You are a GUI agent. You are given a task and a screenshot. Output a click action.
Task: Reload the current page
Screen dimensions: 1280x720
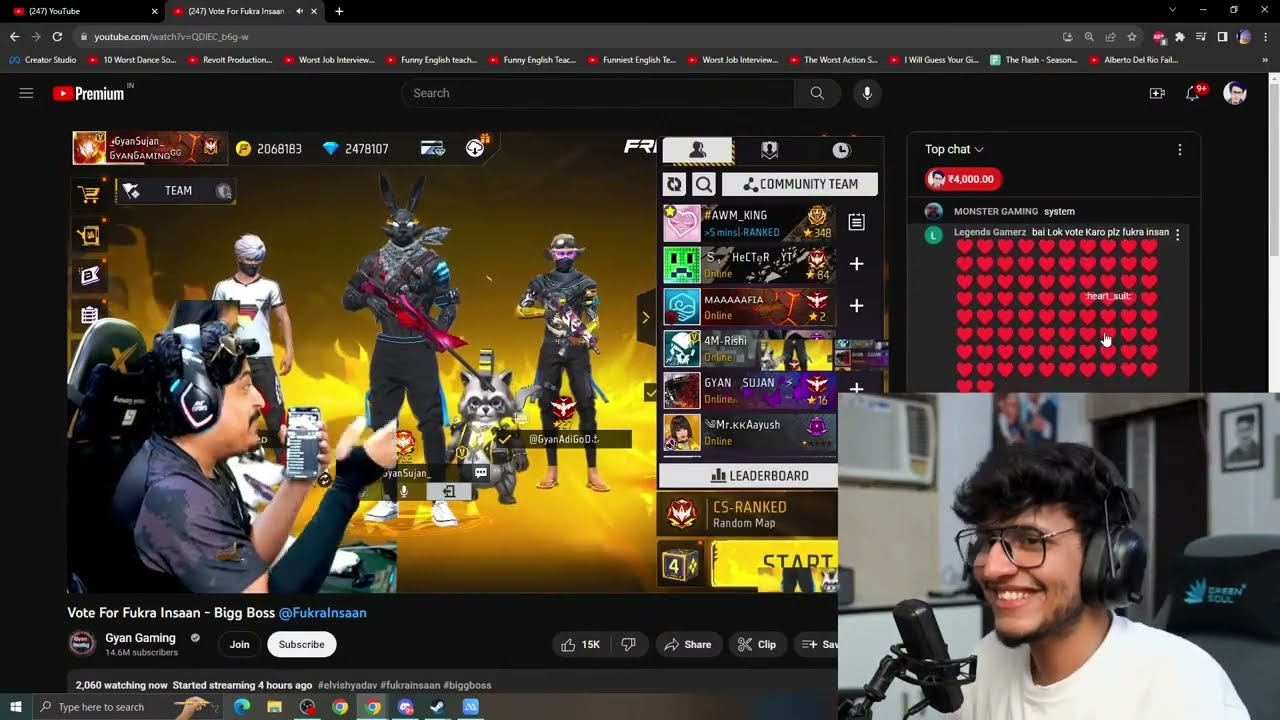pos(57,36)
